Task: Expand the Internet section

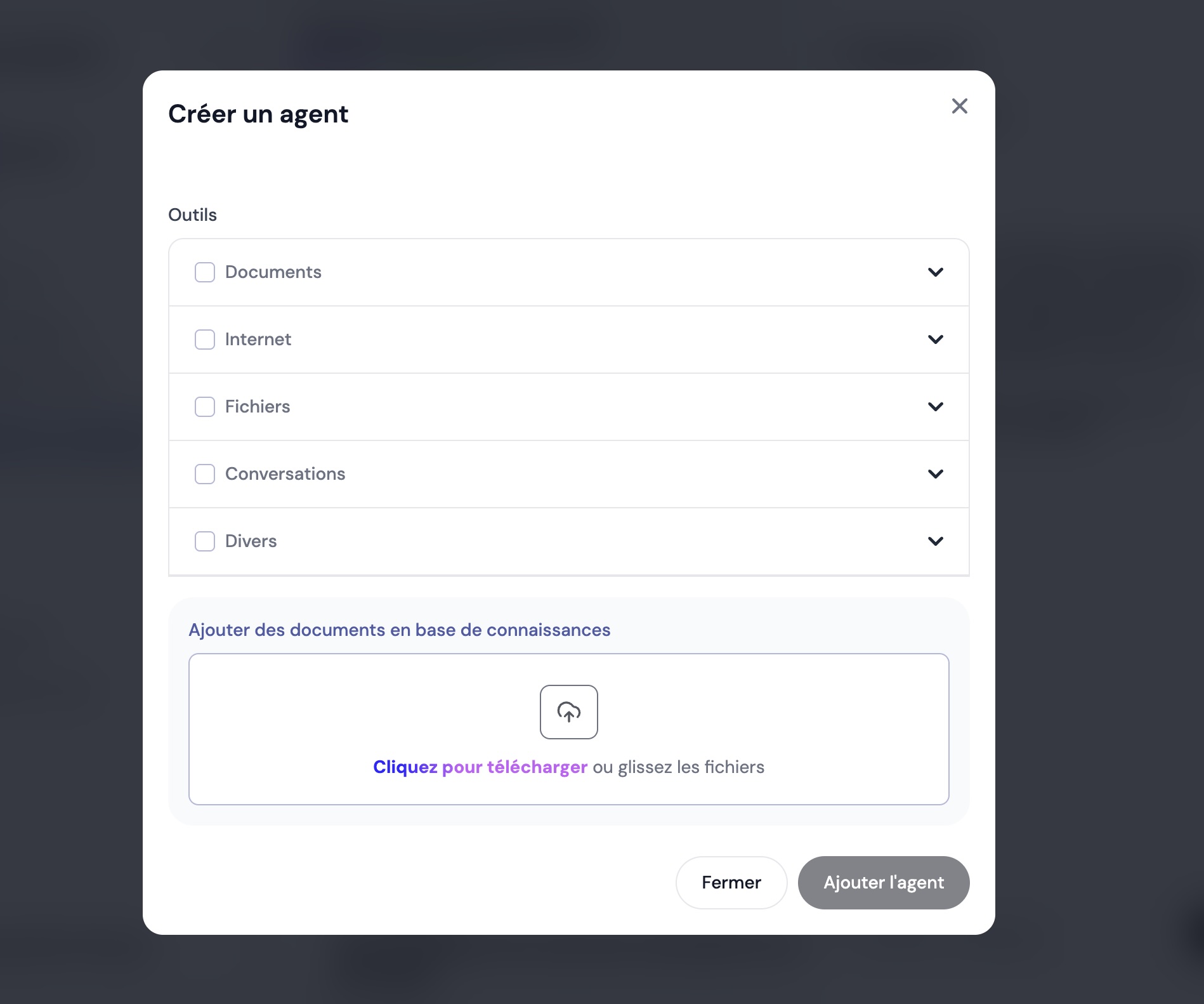Action: (x=935, y=340)
